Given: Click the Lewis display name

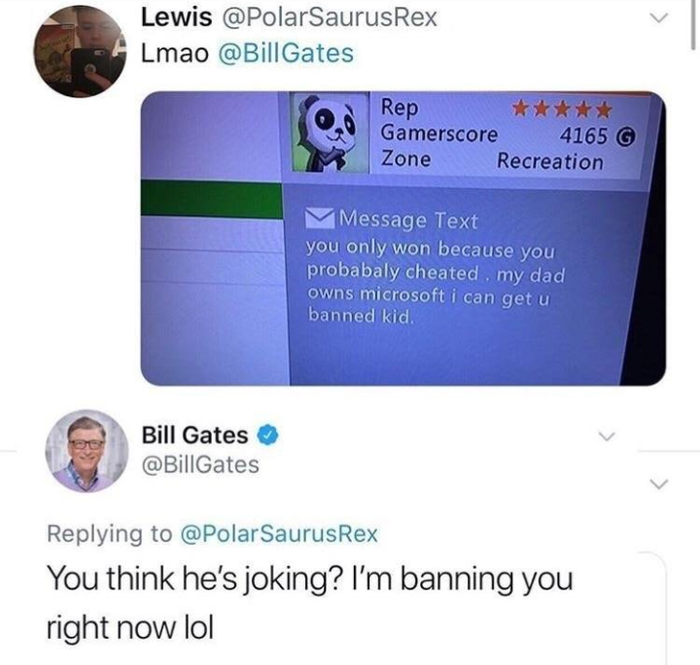Looking at the screenshot, I should coord(176,17).
